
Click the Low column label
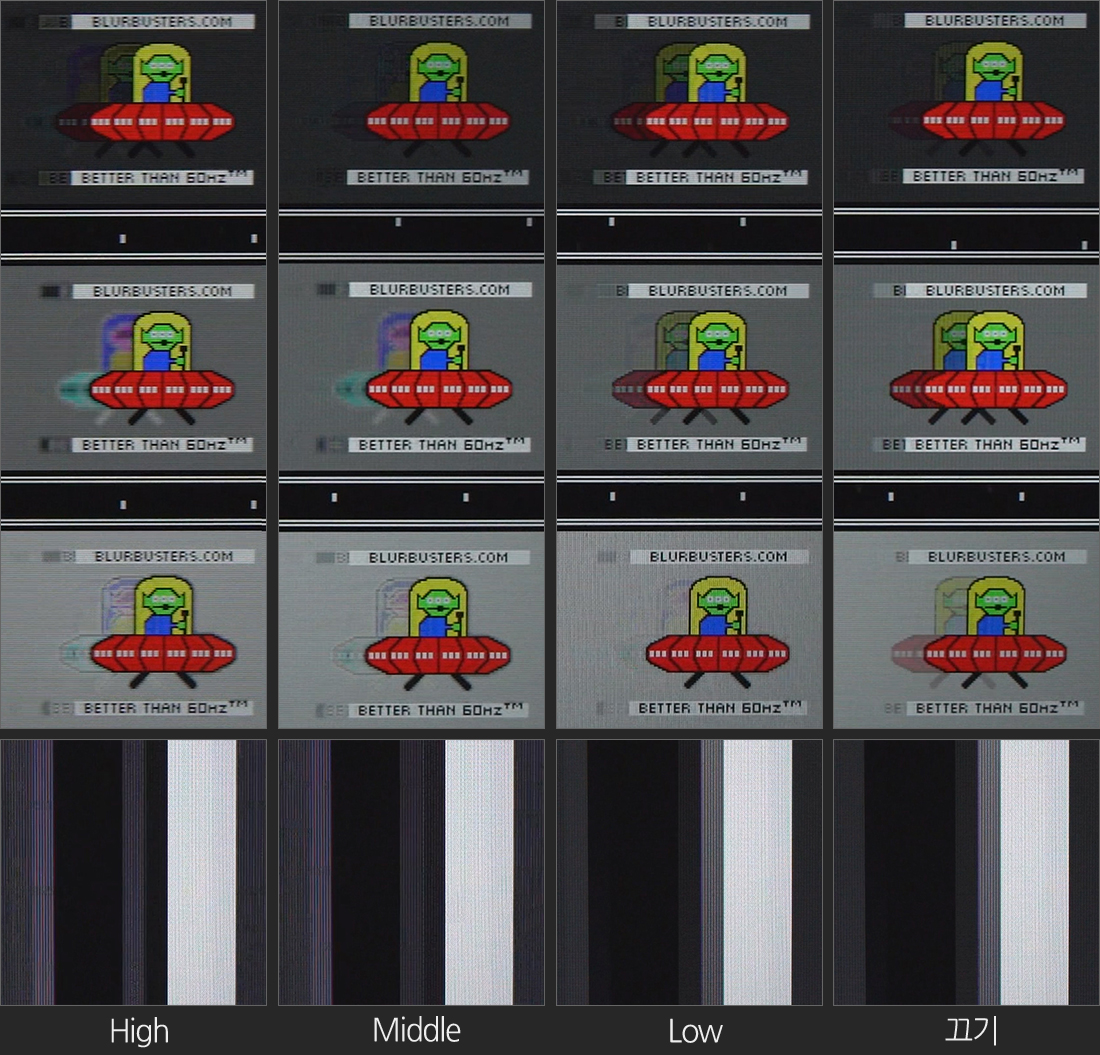pos(694,1031)
